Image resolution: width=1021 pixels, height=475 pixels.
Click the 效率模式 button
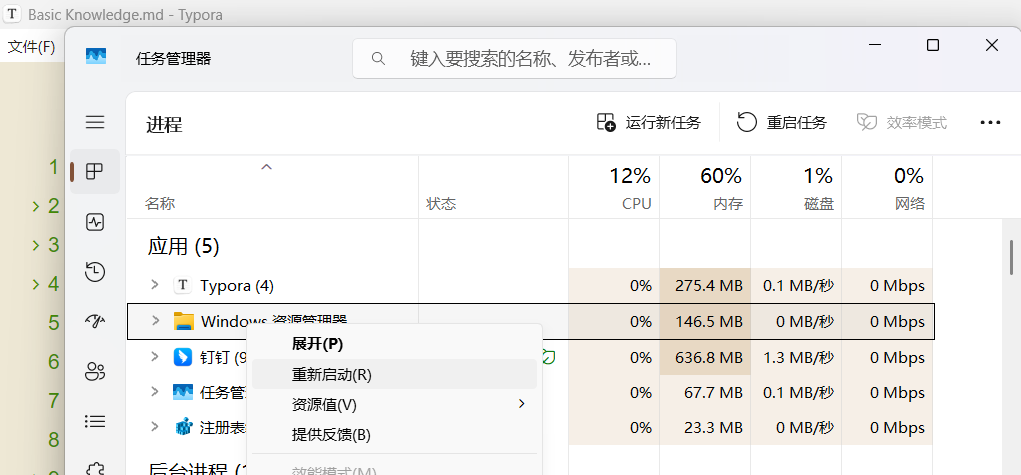901,122
